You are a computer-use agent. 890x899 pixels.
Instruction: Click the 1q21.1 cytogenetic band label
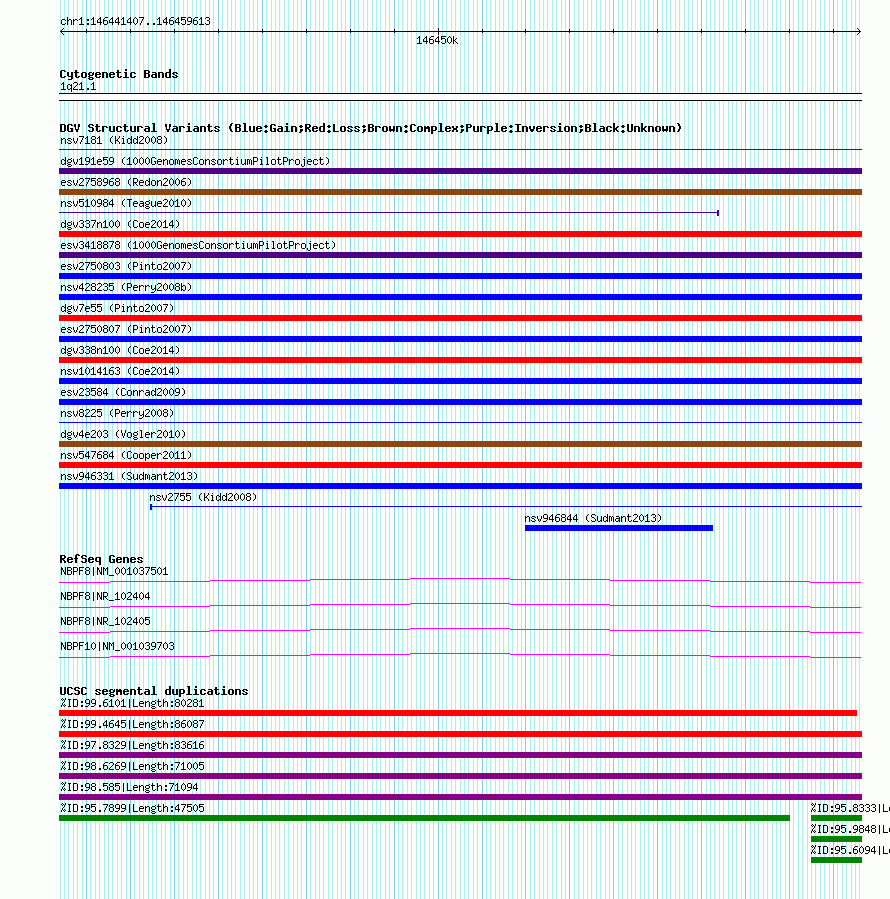click(x=78, y=87)
